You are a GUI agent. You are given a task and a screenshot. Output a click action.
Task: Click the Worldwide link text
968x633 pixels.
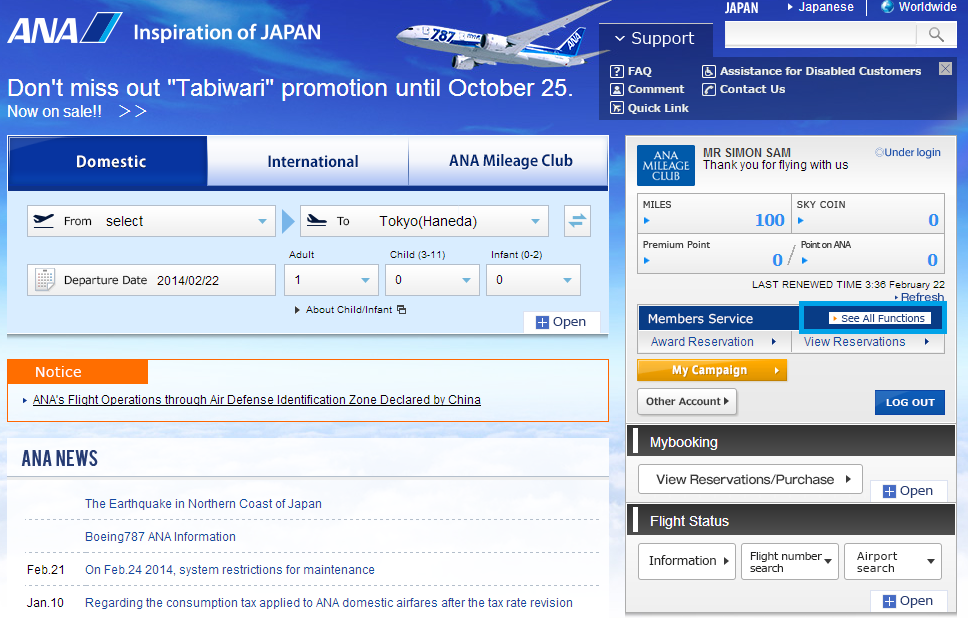pyautogui.click(x=927, y=7)
